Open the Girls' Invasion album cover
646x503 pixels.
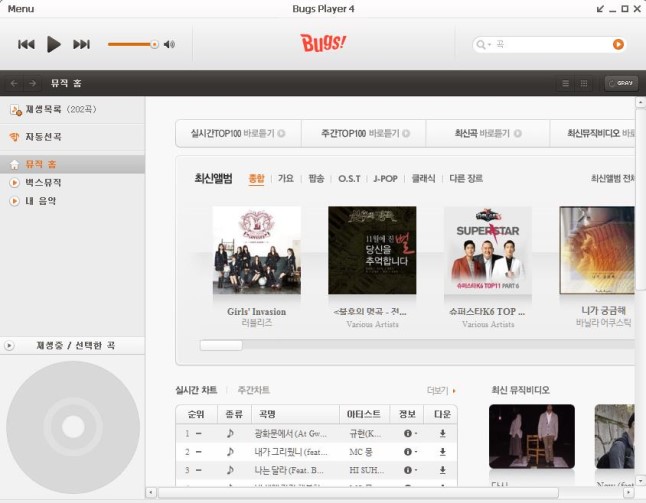point(256,250)
